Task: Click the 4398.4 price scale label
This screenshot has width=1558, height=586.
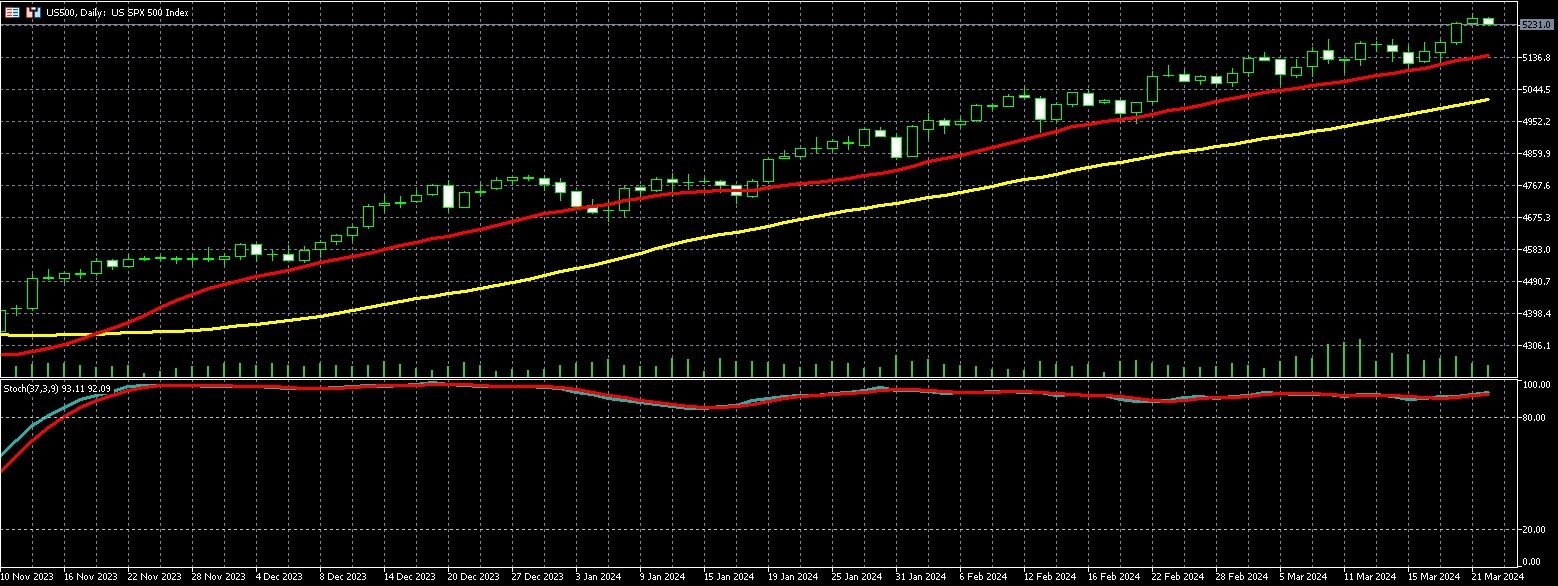Action: point(1535,314)
